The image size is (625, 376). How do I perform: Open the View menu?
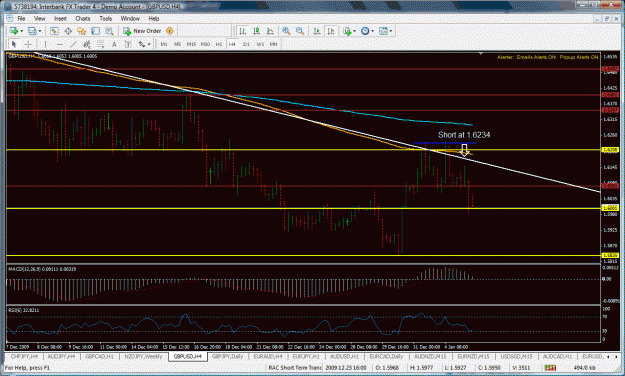click(39, 18)
